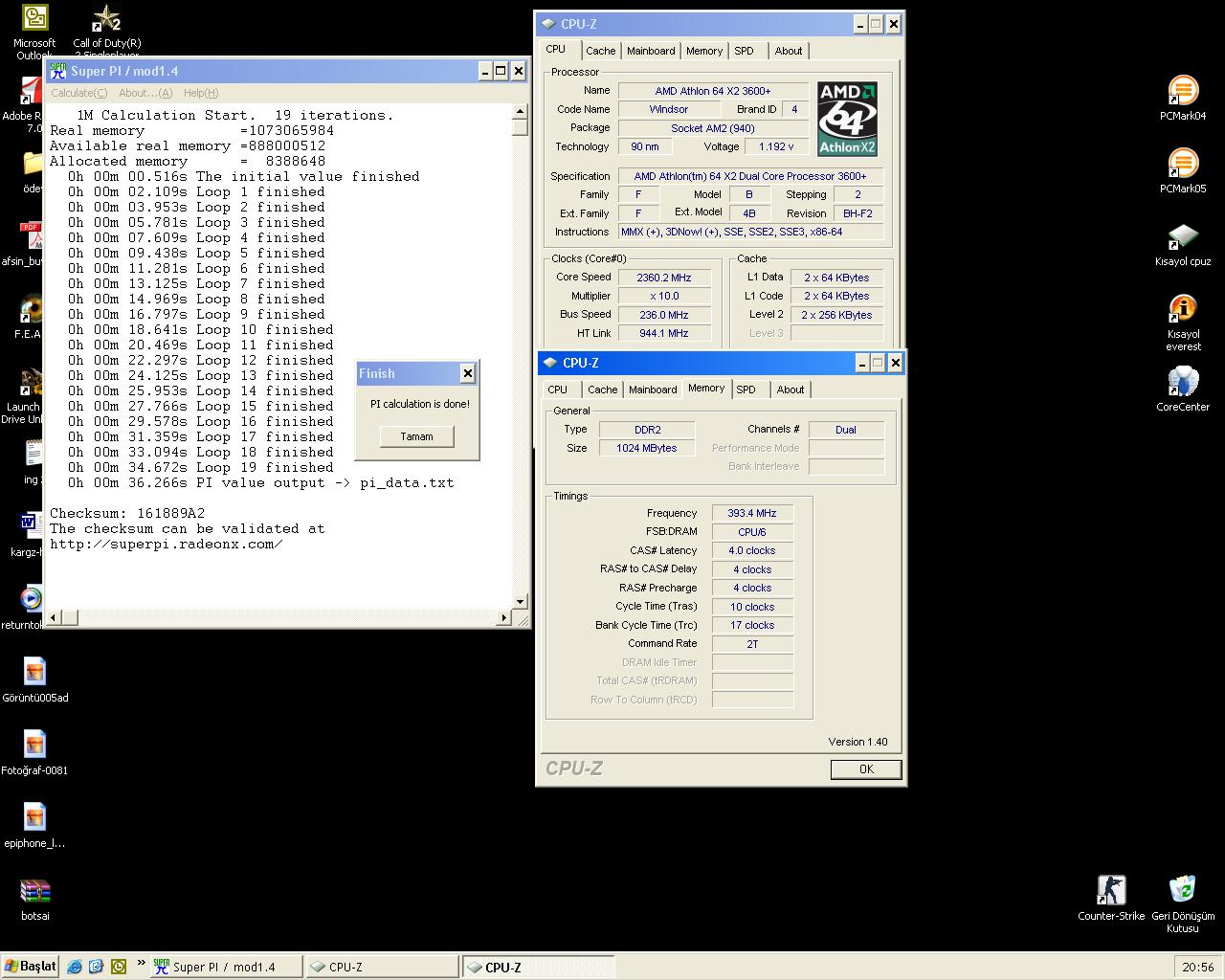The width and height of the screenshot is (1225, 980).
Task: Switch to Mainboard tab in upper CPU-Z
Action: click(651, 51)
